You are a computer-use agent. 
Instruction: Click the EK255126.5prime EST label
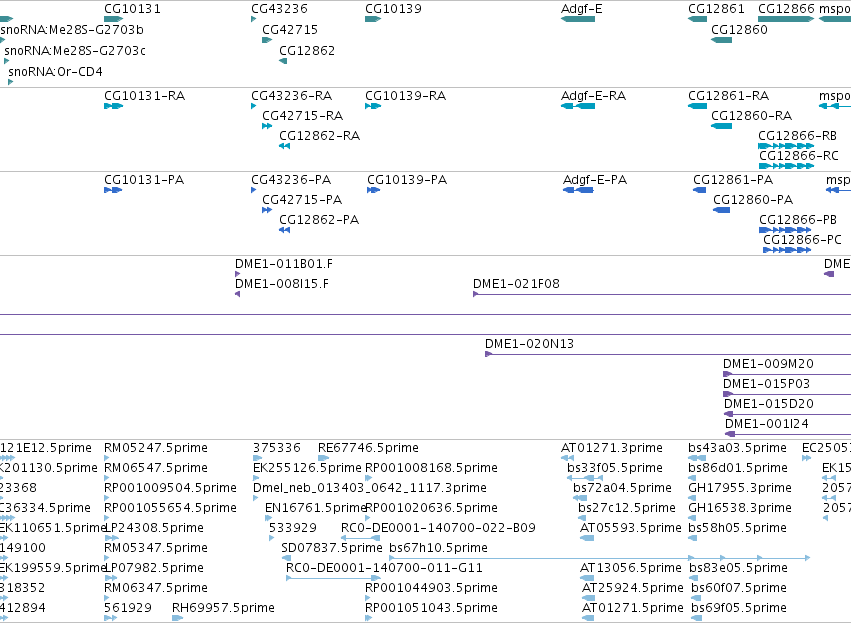307,468
